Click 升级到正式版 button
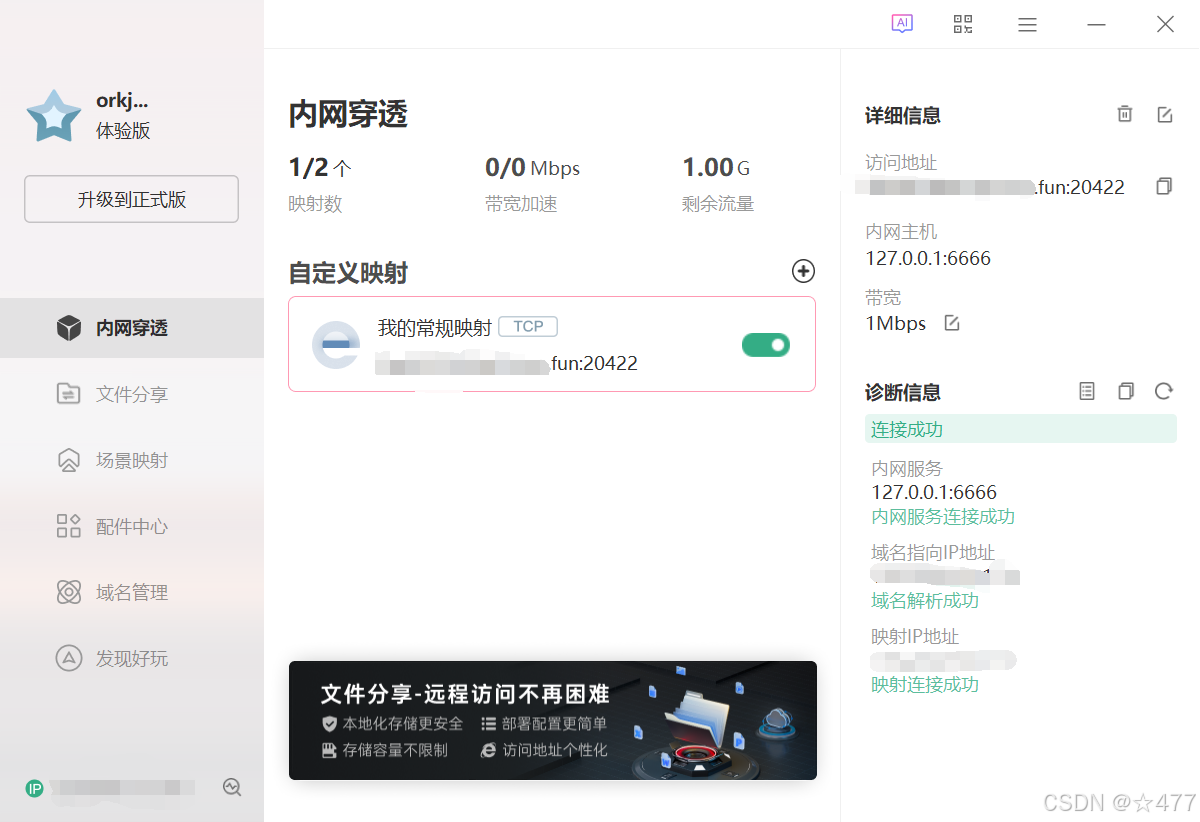The image size is (1200, 822). click(131, 199)
